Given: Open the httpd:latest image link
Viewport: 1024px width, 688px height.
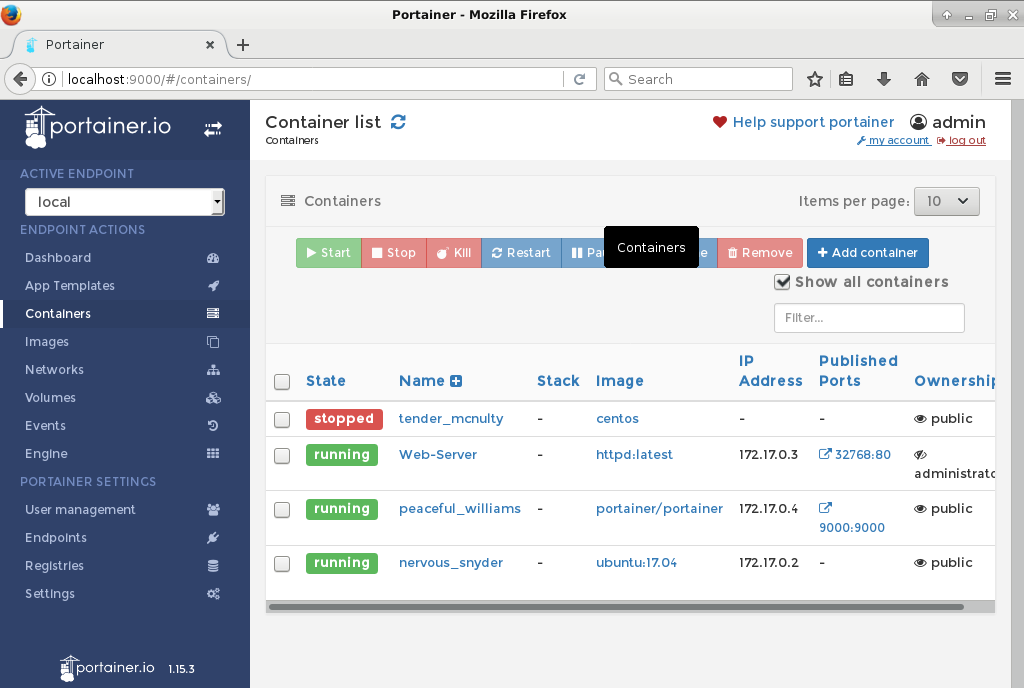Looking at the screenshot, I should tap(634, 455).
